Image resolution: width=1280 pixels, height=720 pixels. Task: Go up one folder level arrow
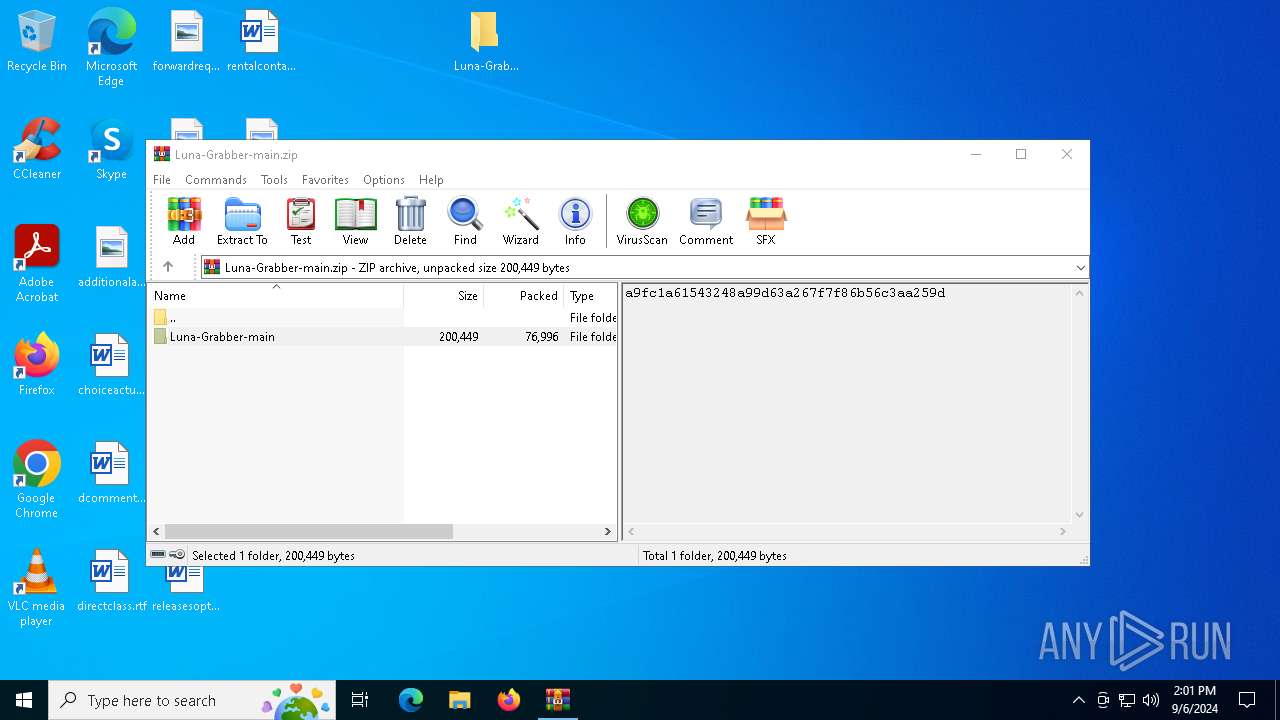[x=168, y=267]
